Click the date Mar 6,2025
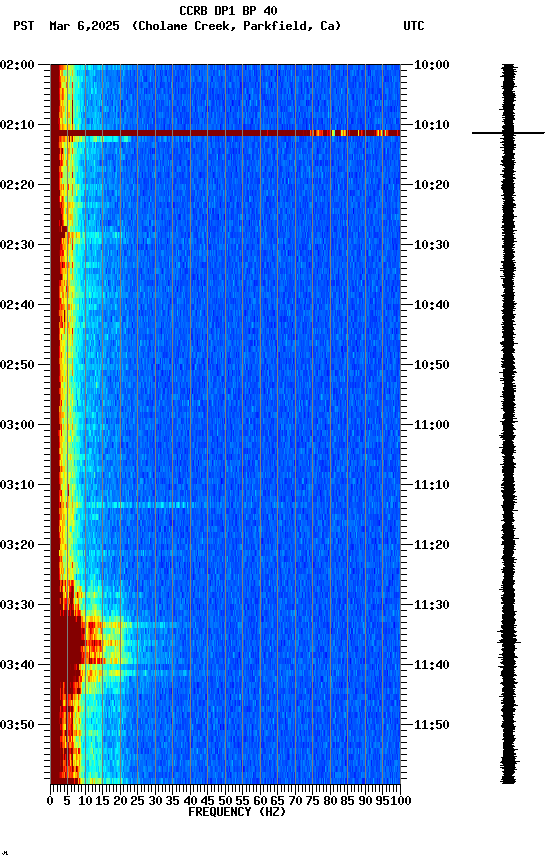 84,26
